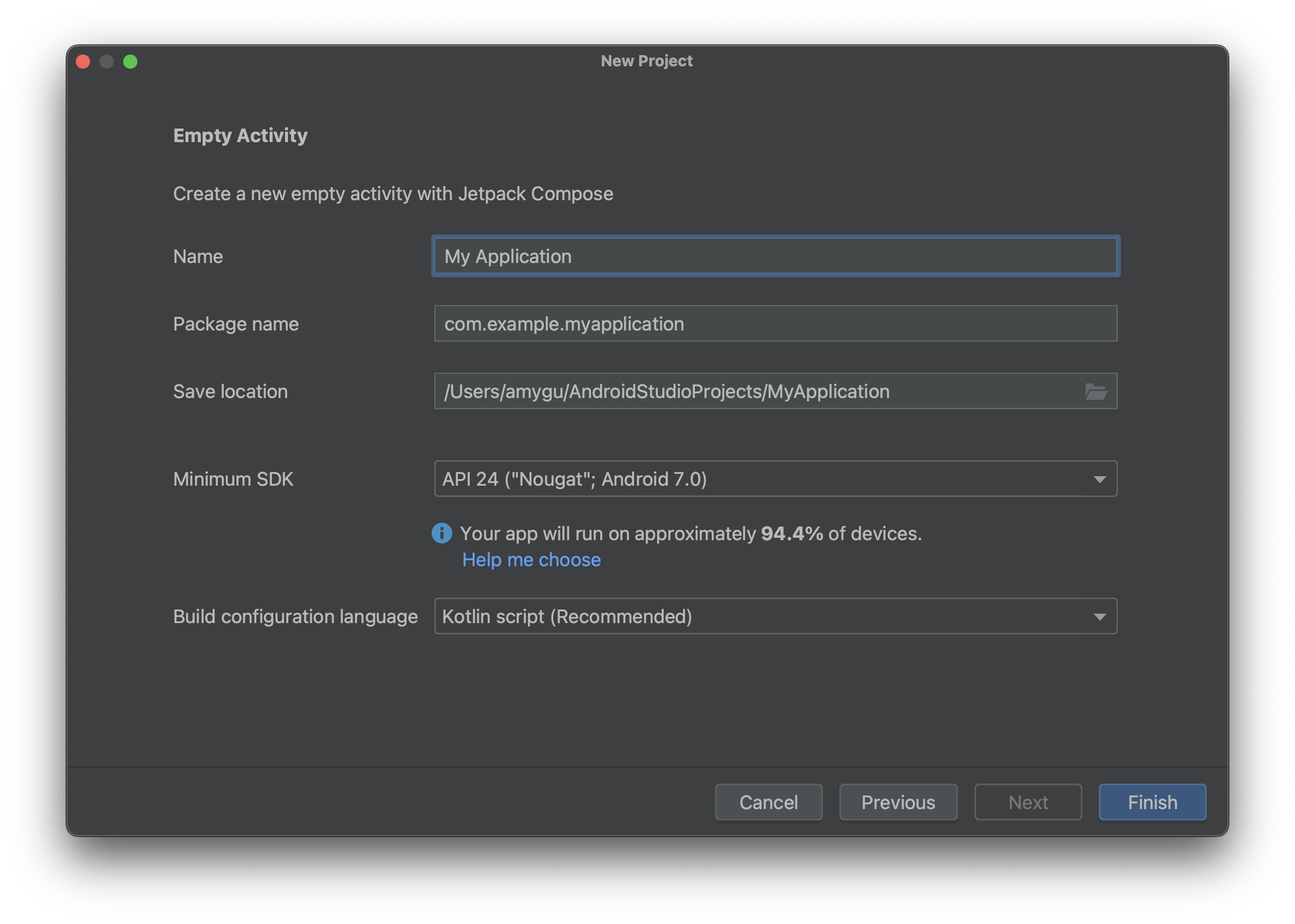Click the dropdown arrow for Minimum SDK

click(x=1100, y=478)
